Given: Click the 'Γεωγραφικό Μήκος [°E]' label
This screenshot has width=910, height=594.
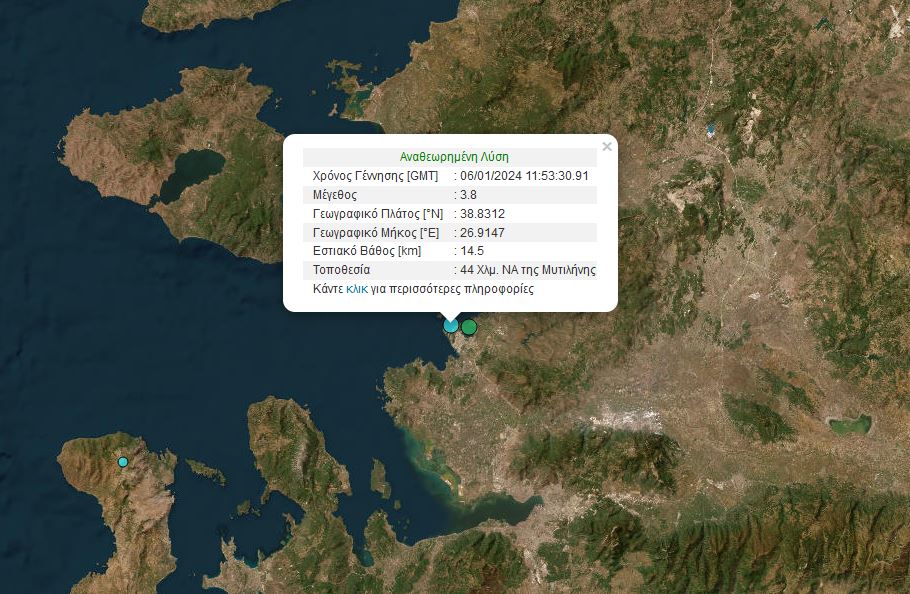Looking at the screenshot, I should [x=377, y=232].
